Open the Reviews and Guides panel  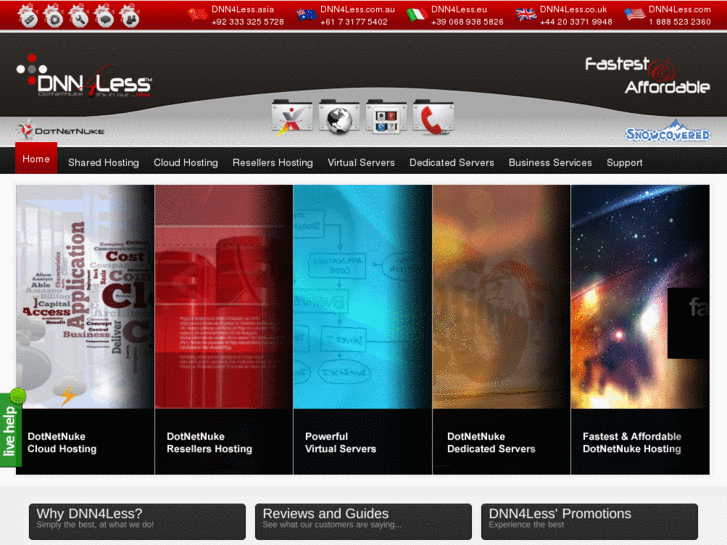click(363, 521)
